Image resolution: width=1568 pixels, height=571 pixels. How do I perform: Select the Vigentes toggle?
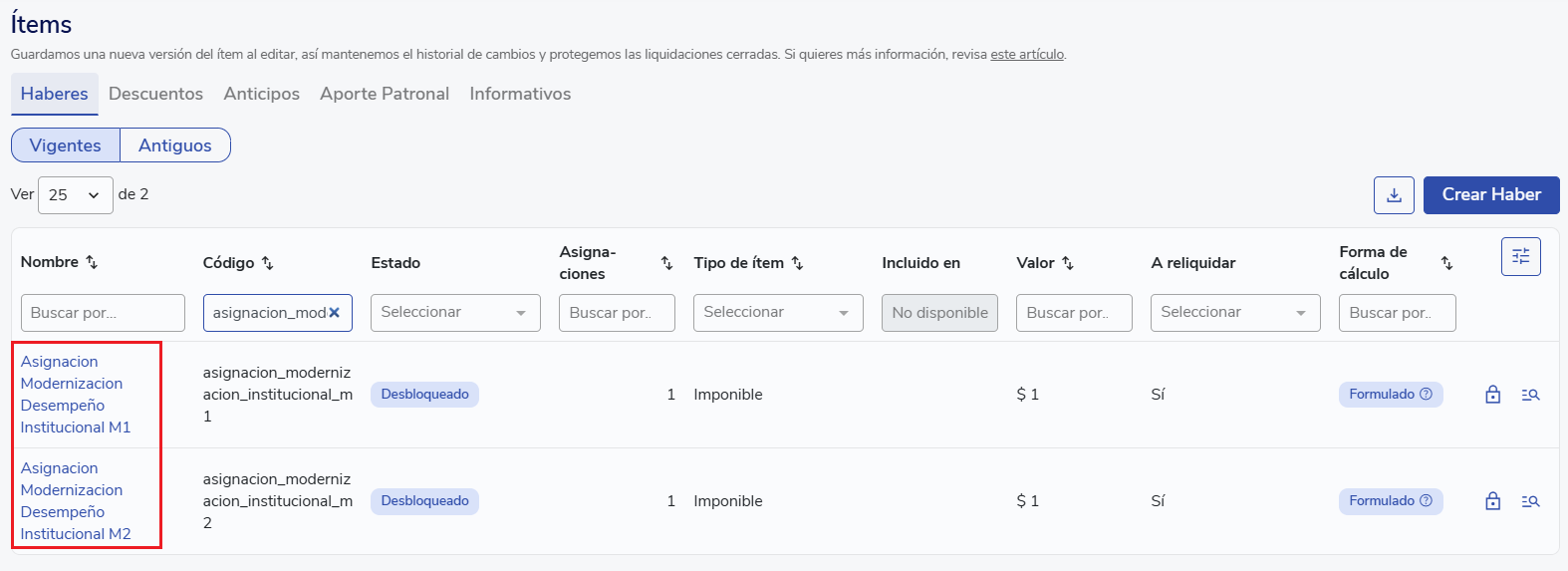coord(66,145)
